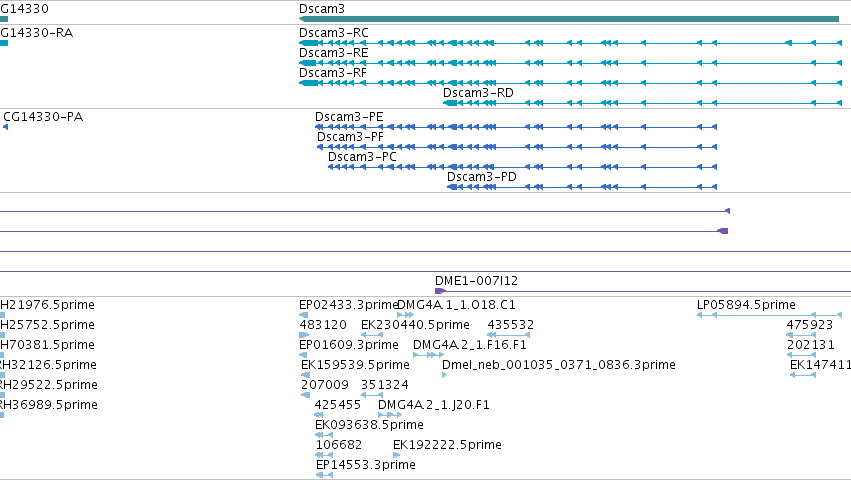Click the LP05894.5prime feature label
The width and height of the screenshot is (851, 480).
pyautogui.click(x=746, y=305)
